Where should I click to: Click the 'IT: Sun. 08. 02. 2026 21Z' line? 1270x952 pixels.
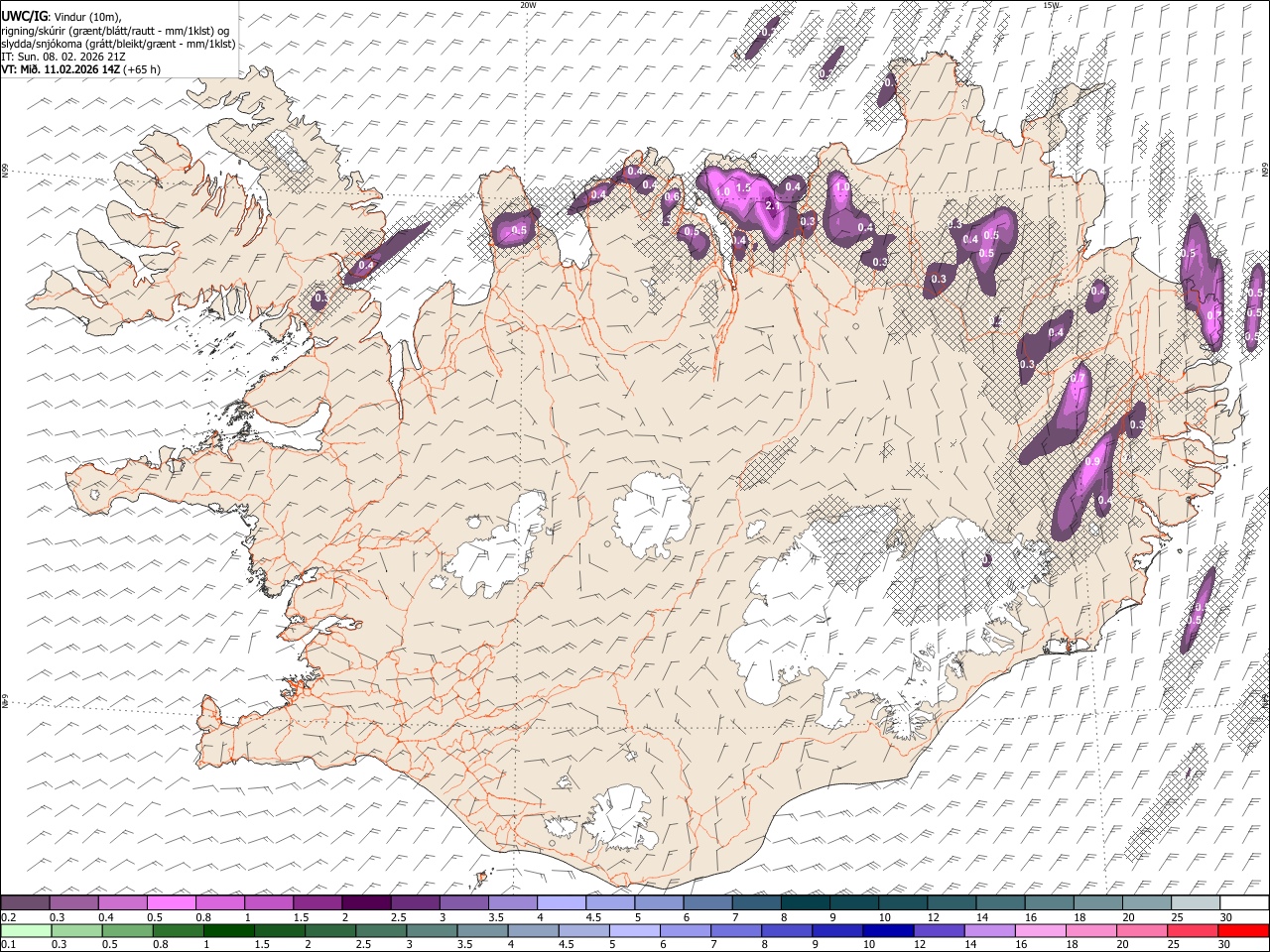tap(63, 57)
